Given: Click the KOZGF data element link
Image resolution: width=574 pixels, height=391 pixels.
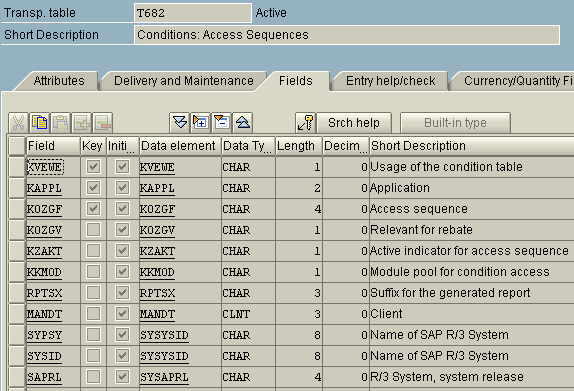Looking at the screenshot, I should point(157,209).
